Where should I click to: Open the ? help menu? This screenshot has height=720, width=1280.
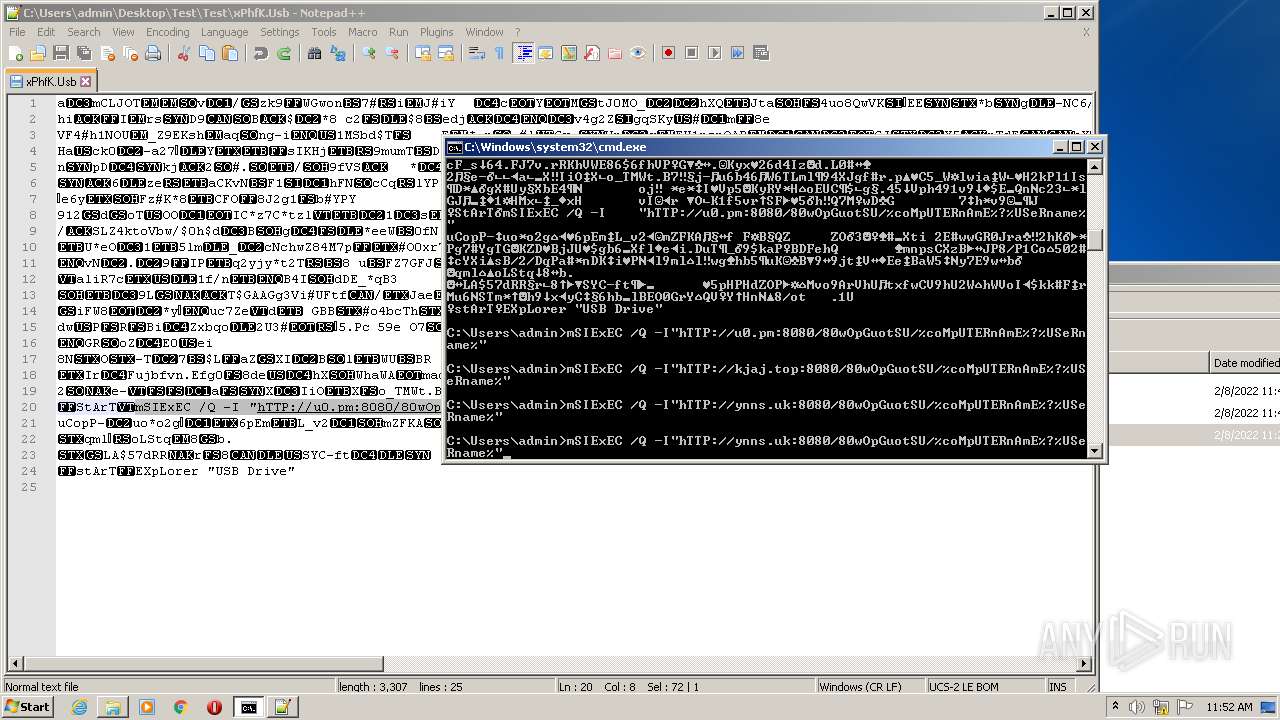517,32
